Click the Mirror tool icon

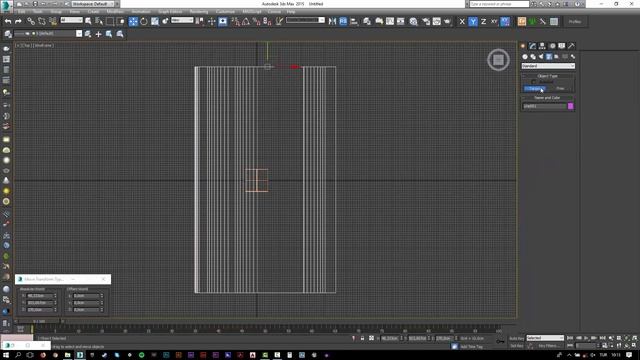pos(332,21)
